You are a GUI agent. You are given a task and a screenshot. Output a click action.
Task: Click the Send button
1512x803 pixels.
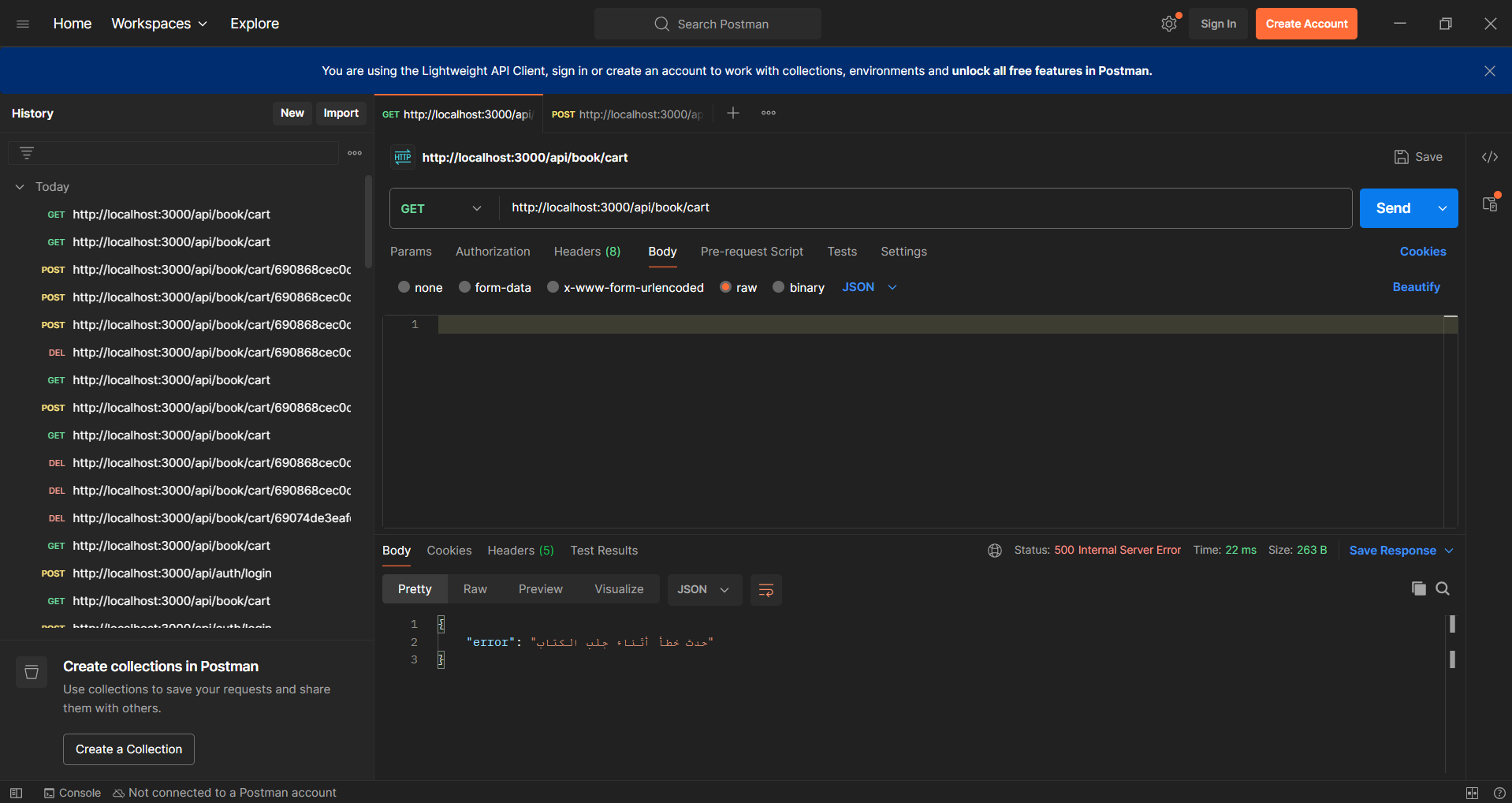[x=1393, y=208]
